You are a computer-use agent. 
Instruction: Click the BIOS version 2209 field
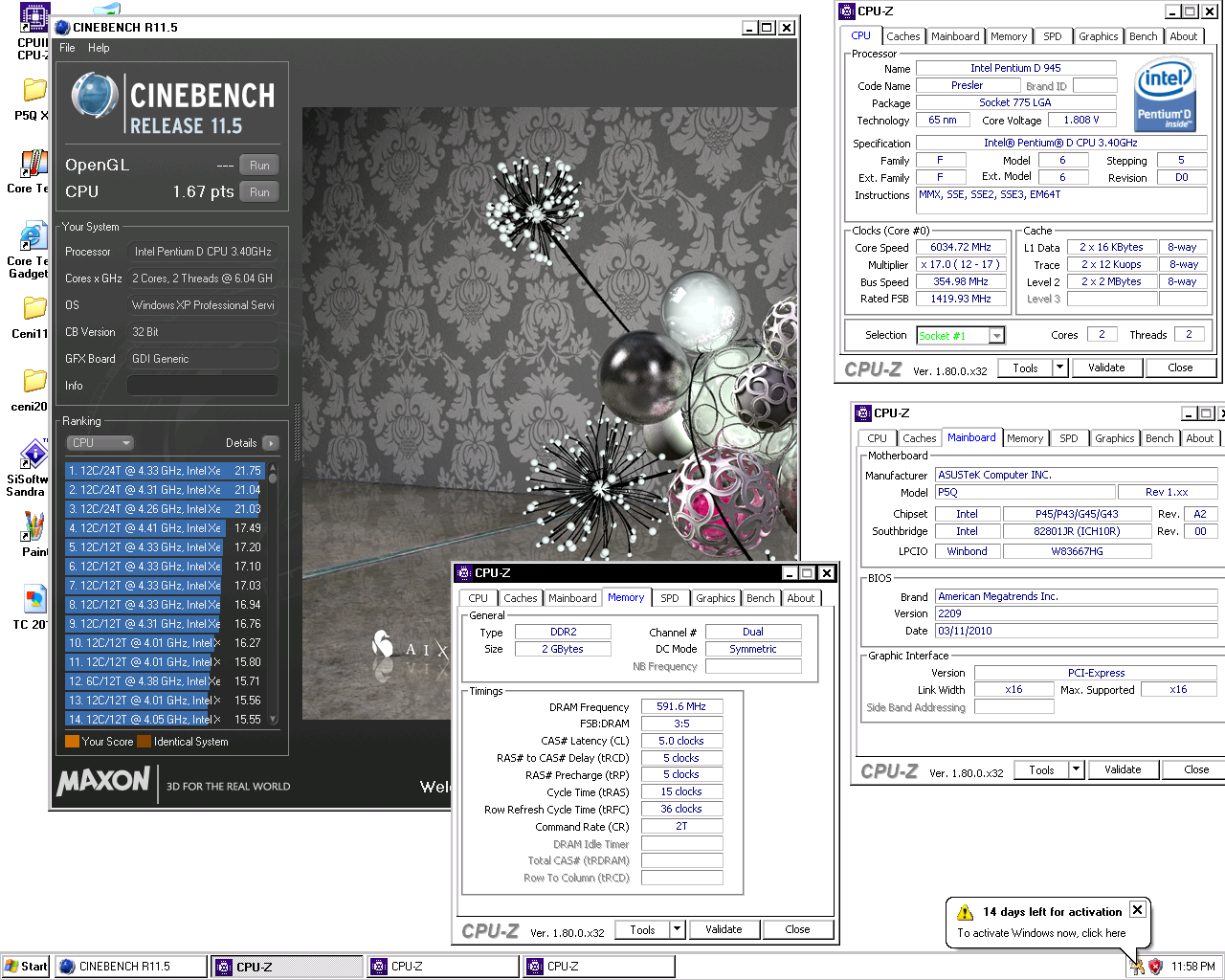(1077, 613)
